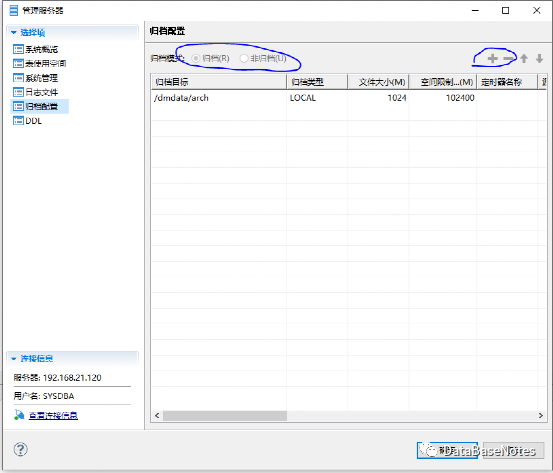
Task: Select the 归档(R) radio button
Action: [195, 58]
